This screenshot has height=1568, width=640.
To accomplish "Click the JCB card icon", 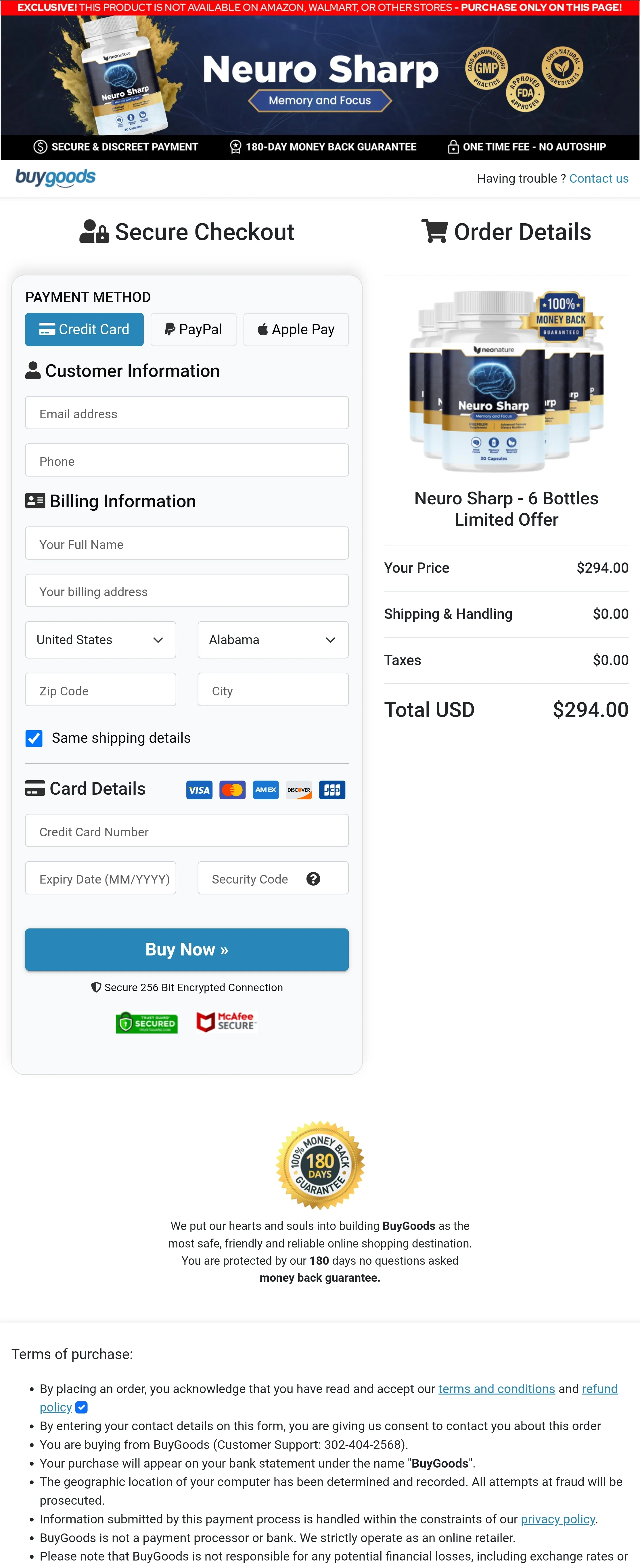I will (332, 789).
